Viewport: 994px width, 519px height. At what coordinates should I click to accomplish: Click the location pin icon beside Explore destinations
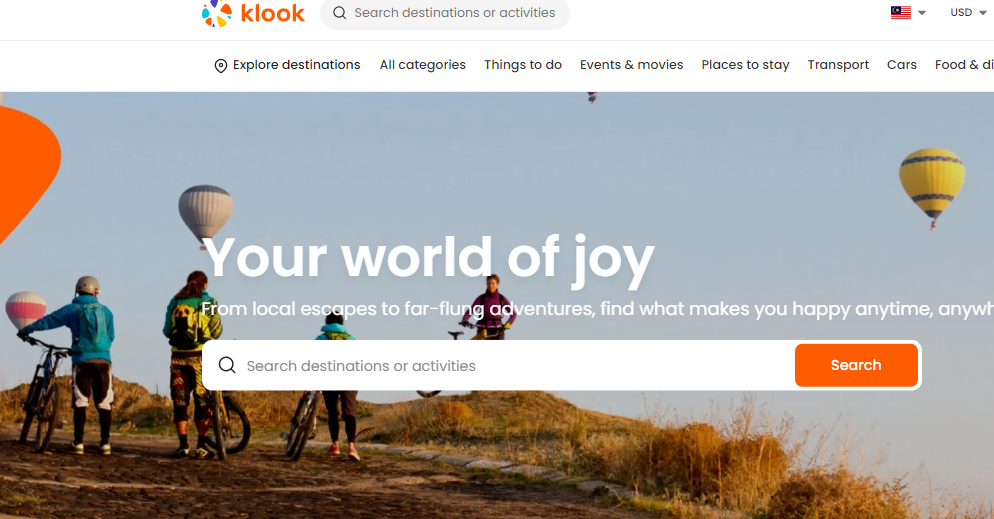(x=221, y=66)
